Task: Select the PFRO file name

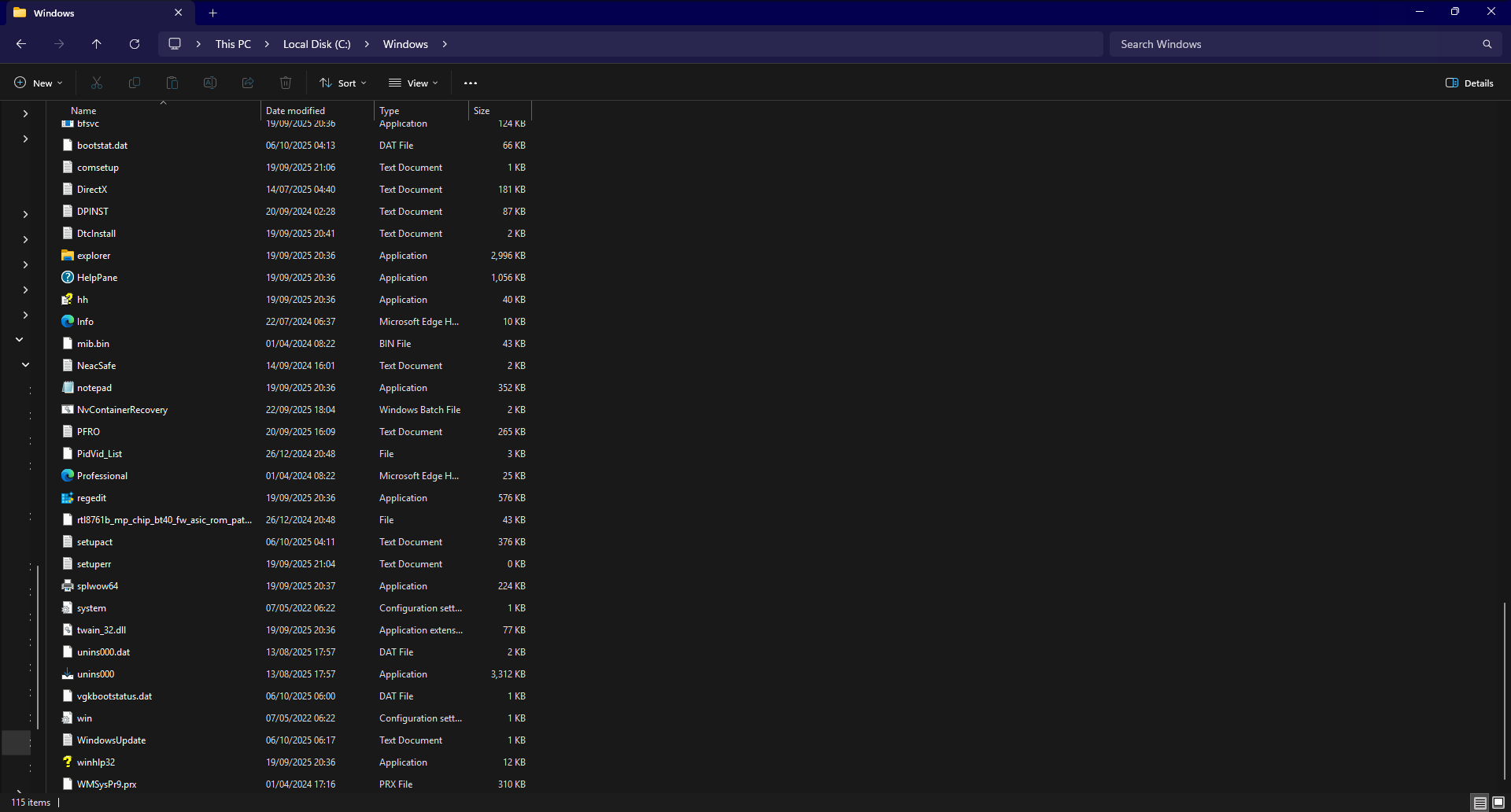Action: (x=88, y=432)
